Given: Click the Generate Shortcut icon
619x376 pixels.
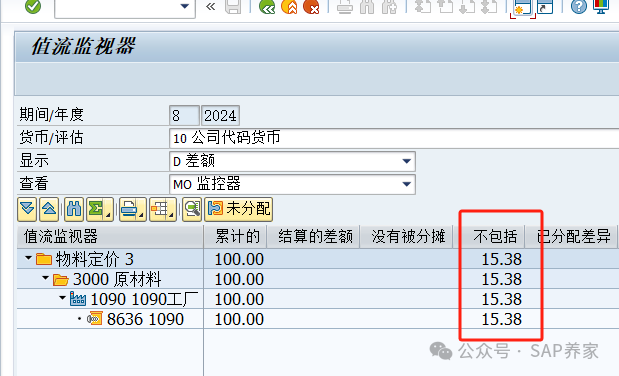Looking at the screenshot, I should point(545,7).
